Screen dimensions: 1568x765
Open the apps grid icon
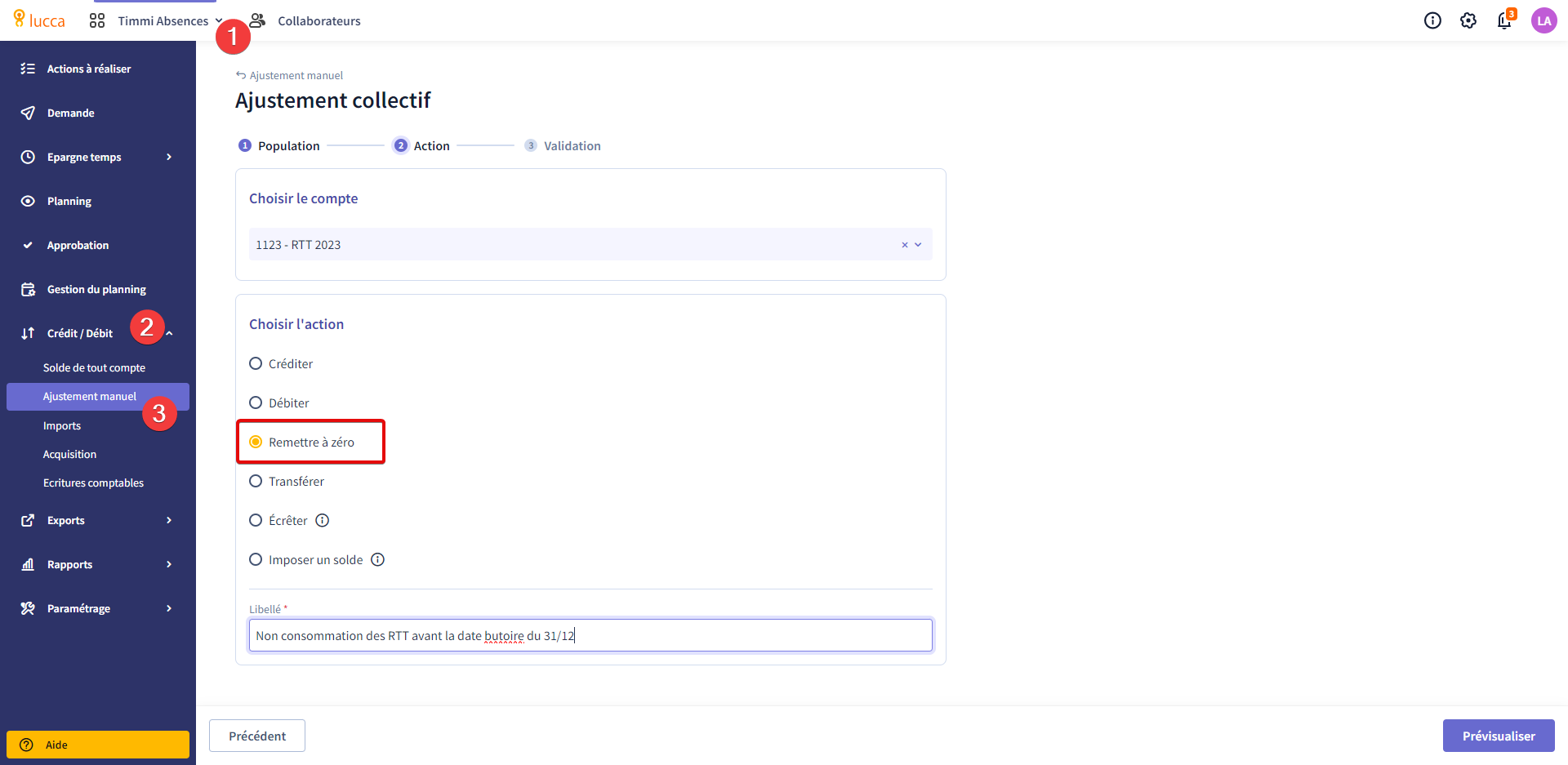coord(97,20)
